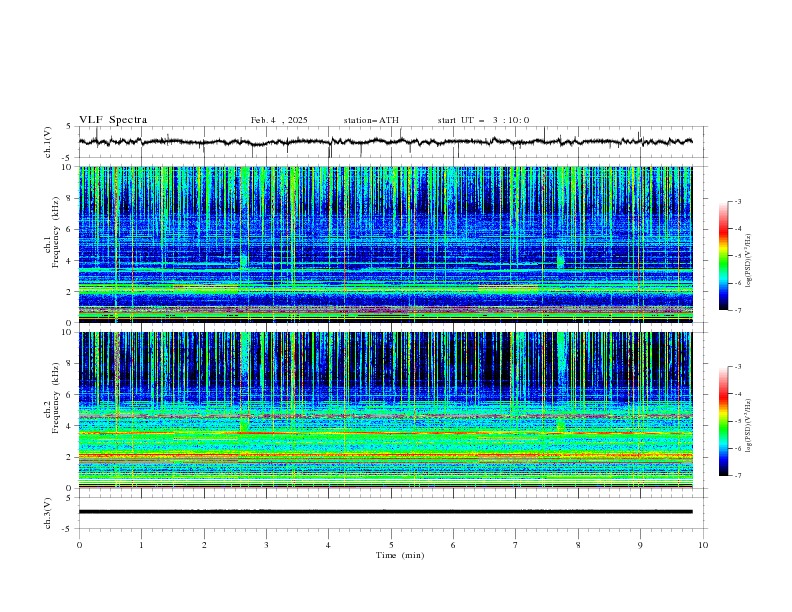This screenshot has height=612, width=792.
Task: Click the ch.1 colorbar log(PSD) label
Action: tap(748, 261)
